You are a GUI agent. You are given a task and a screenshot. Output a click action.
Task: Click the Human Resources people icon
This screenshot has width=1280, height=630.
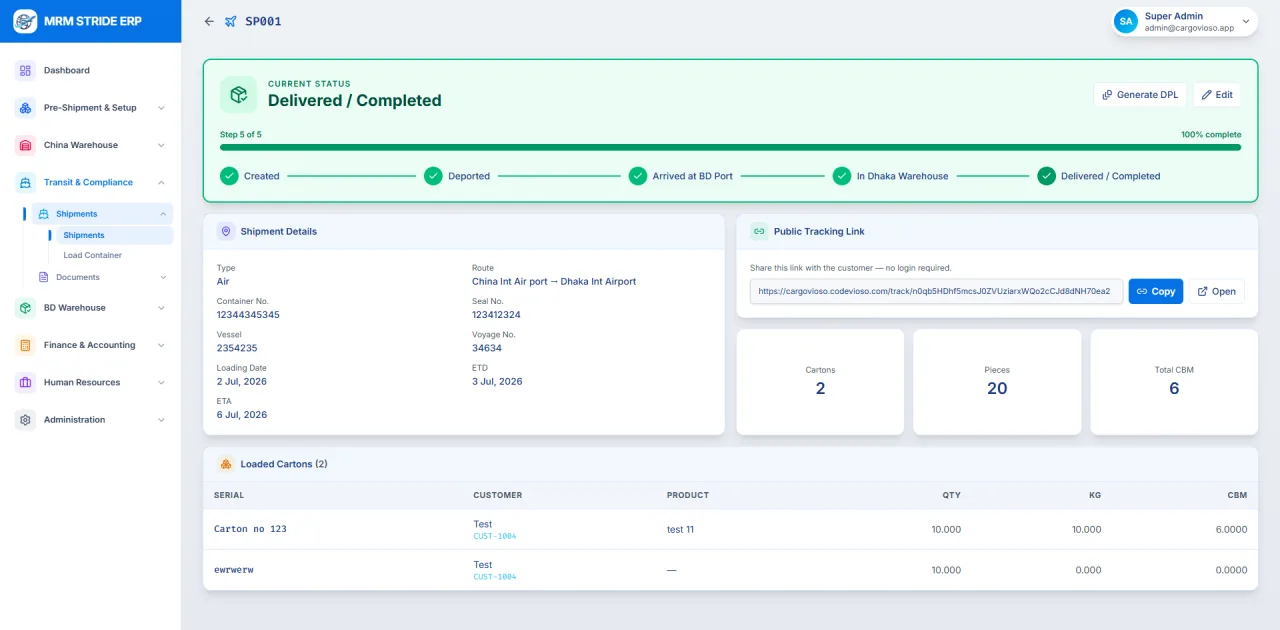pyautogui.click(x=25, y=382)
